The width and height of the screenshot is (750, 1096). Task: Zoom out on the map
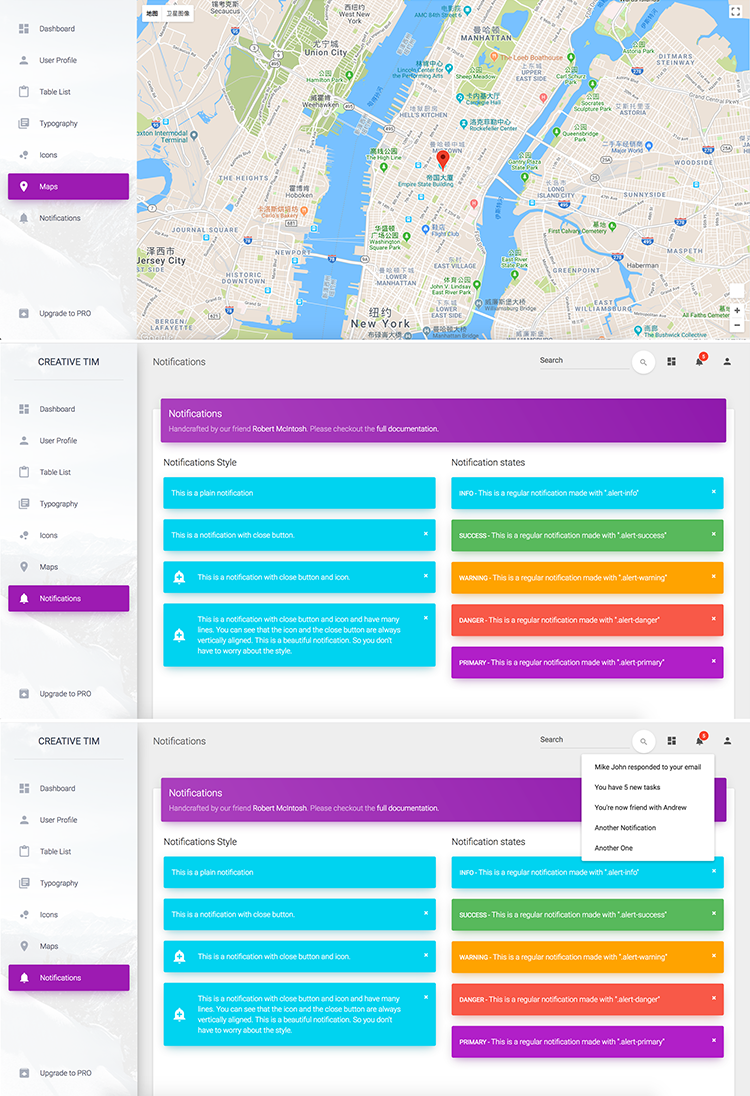point(737,325)
